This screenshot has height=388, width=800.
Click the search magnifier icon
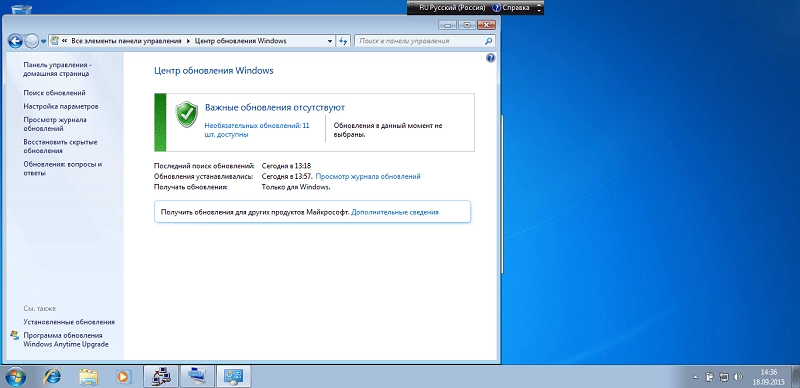click(x=488, y=41)
